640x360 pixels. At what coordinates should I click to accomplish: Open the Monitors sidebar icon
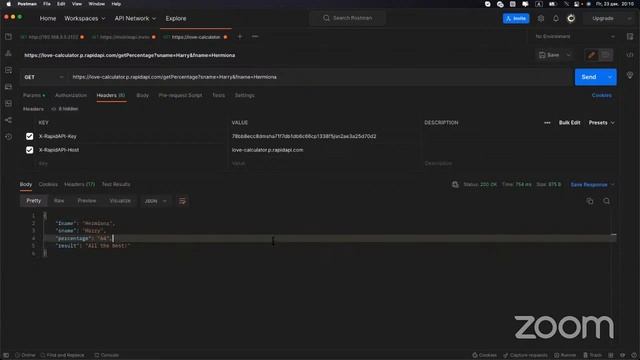pyautogui.click(x=8, y=104)
